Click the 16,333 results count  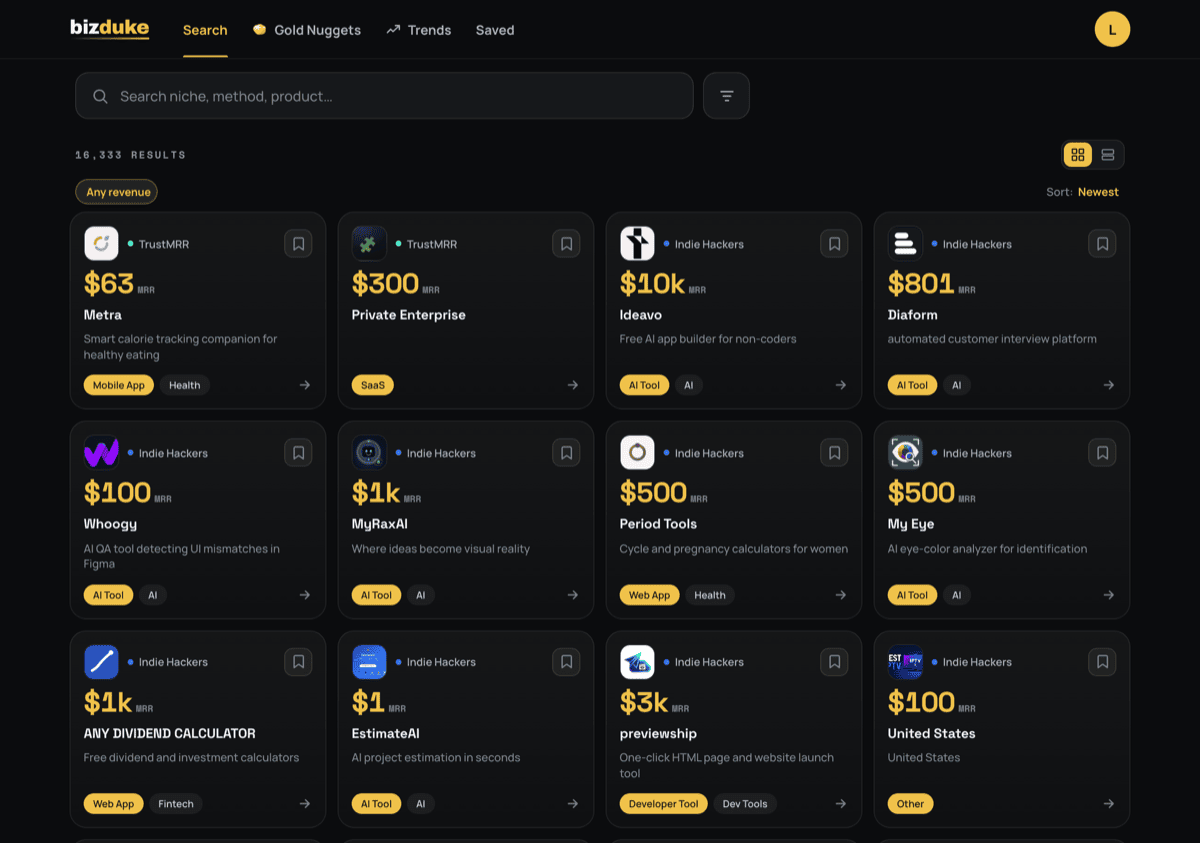tap(130, 155)
